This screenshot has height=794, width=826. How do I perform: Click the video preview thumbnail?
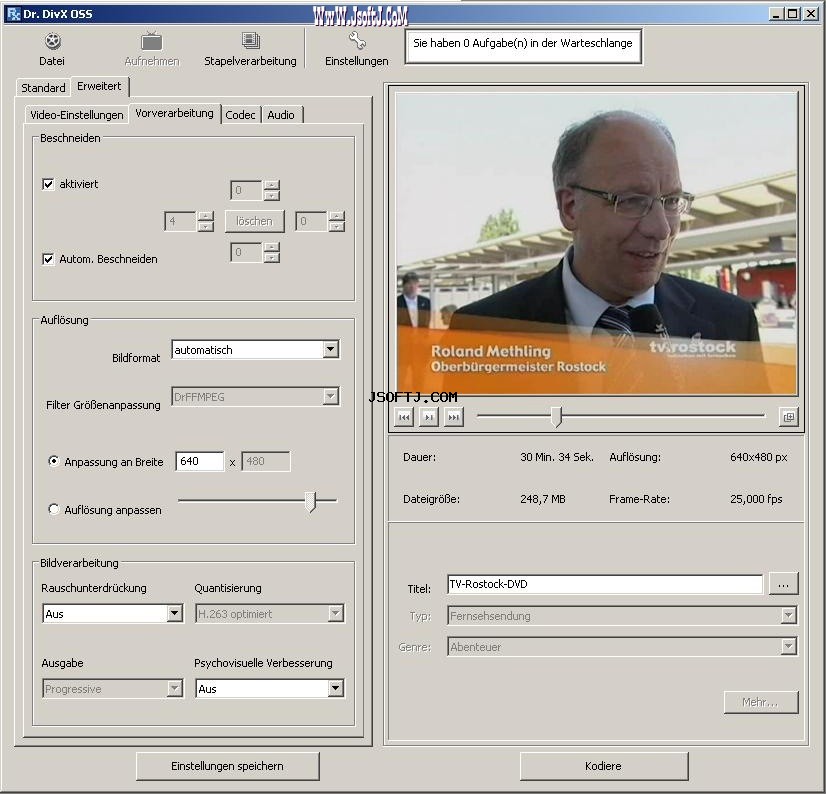coord(596,244)
